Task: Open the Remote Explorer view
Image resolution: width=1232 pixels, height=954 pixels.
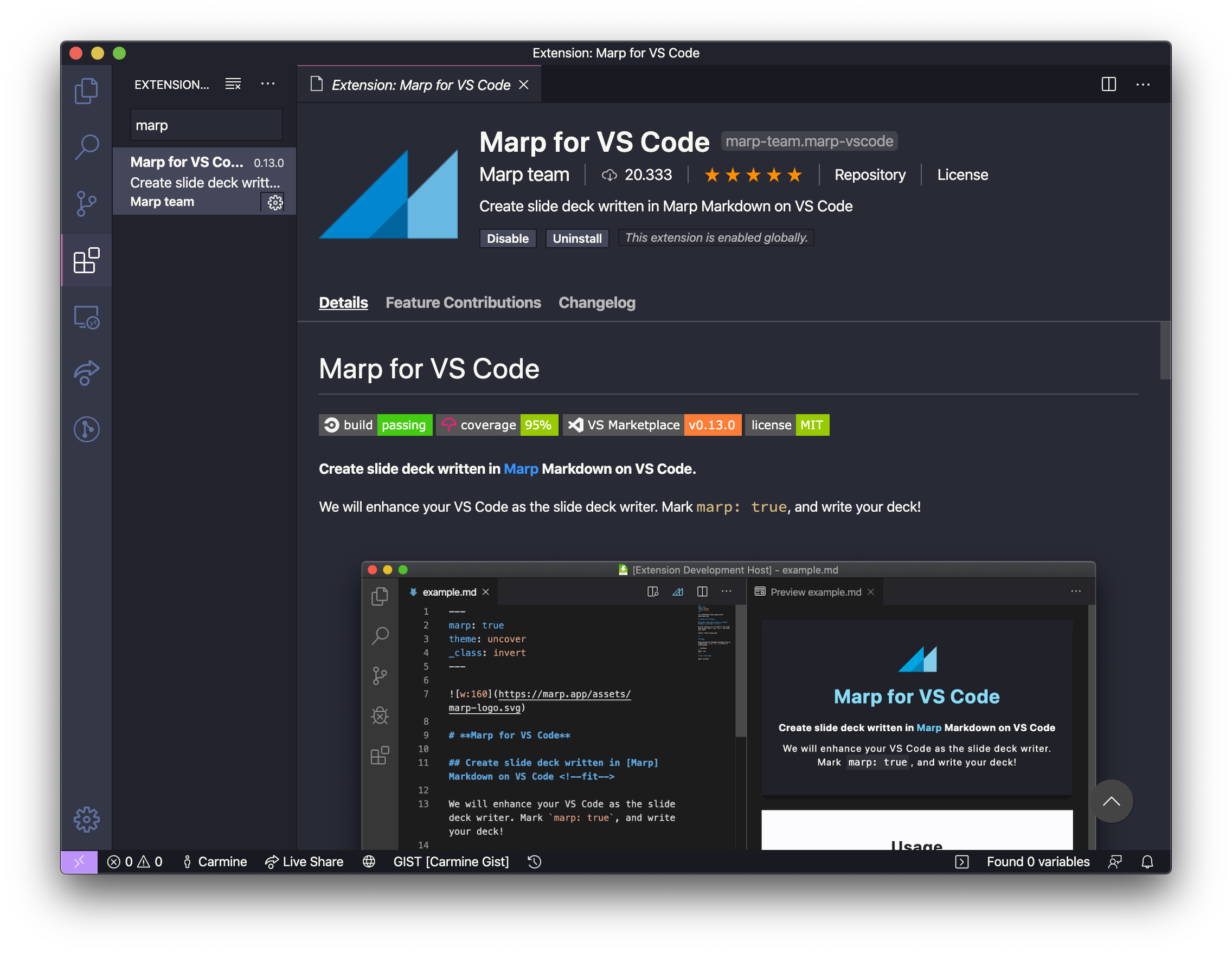Action: coord(86,317)
